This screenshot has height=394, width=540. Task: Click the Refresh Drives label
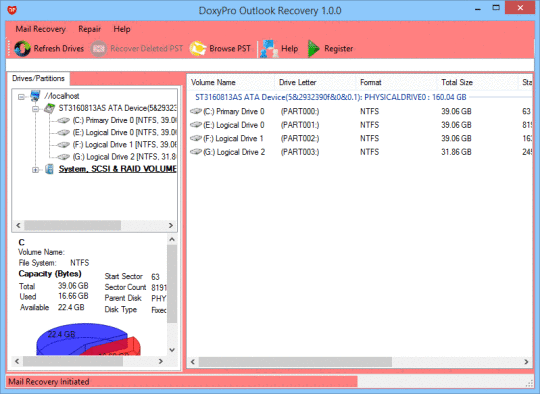59,49
